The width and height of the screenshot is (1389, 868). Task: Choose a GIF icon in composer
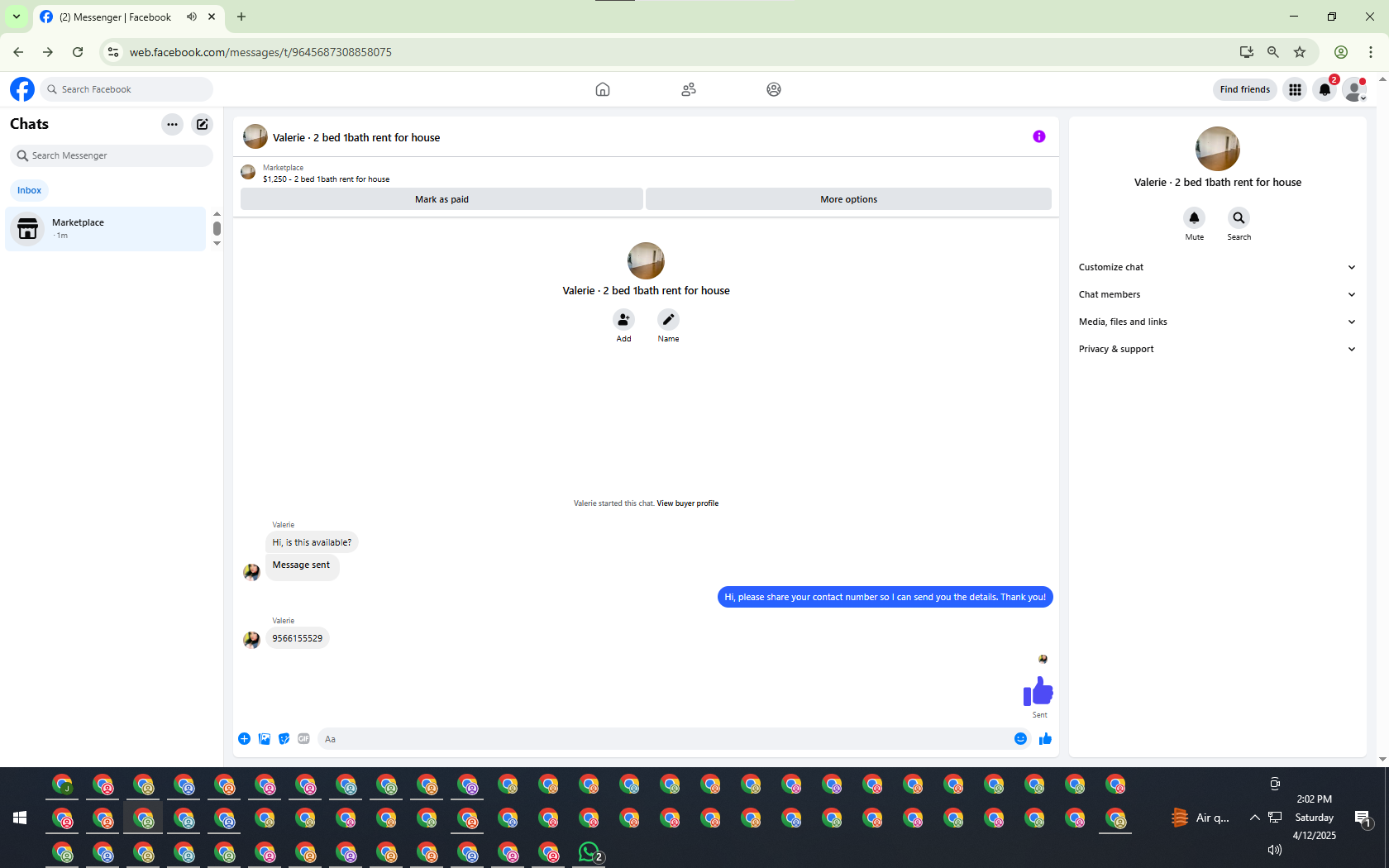tap(304, 739)
